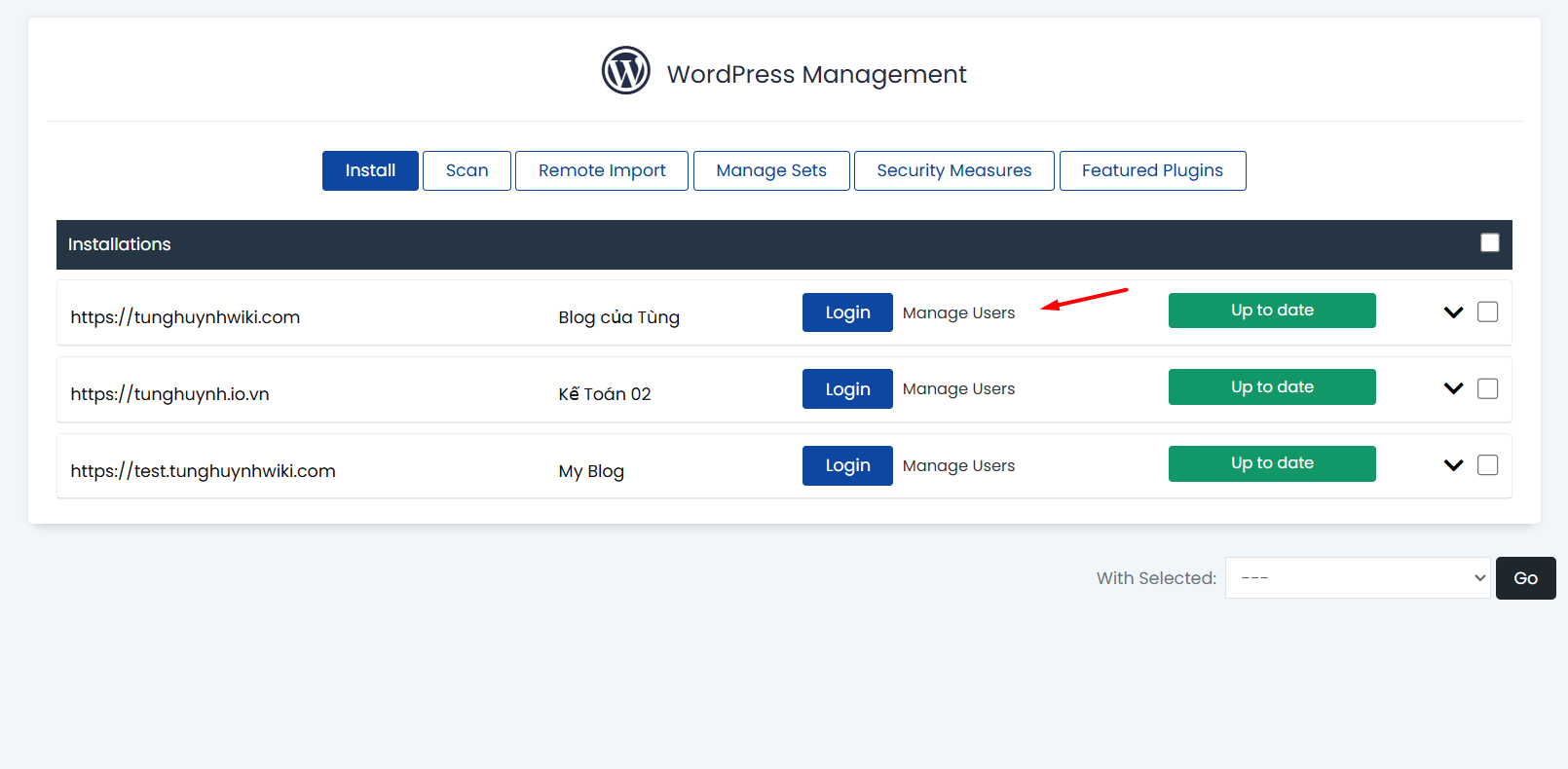
Task: Click the https://test.tunghuynhwiki.com URL
Action: pyautogui.click(x=203, y=471)
